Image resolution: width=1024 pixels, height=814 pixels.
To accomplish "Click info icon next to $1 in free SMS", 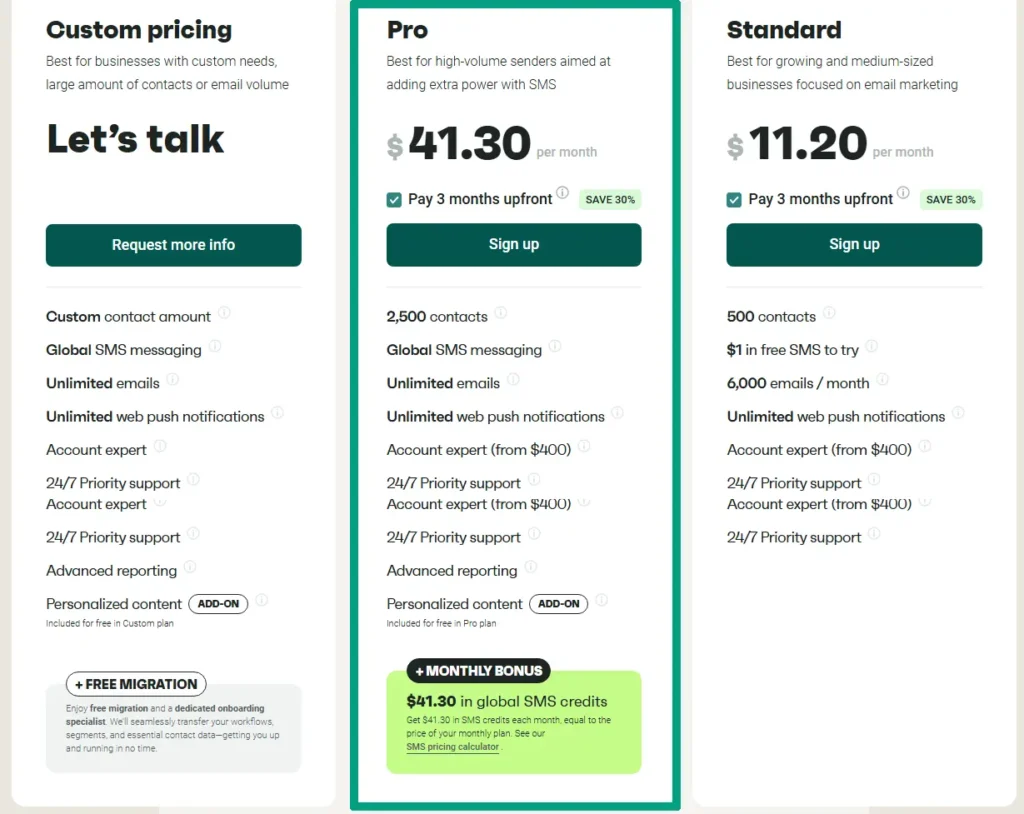I will 871,346.
